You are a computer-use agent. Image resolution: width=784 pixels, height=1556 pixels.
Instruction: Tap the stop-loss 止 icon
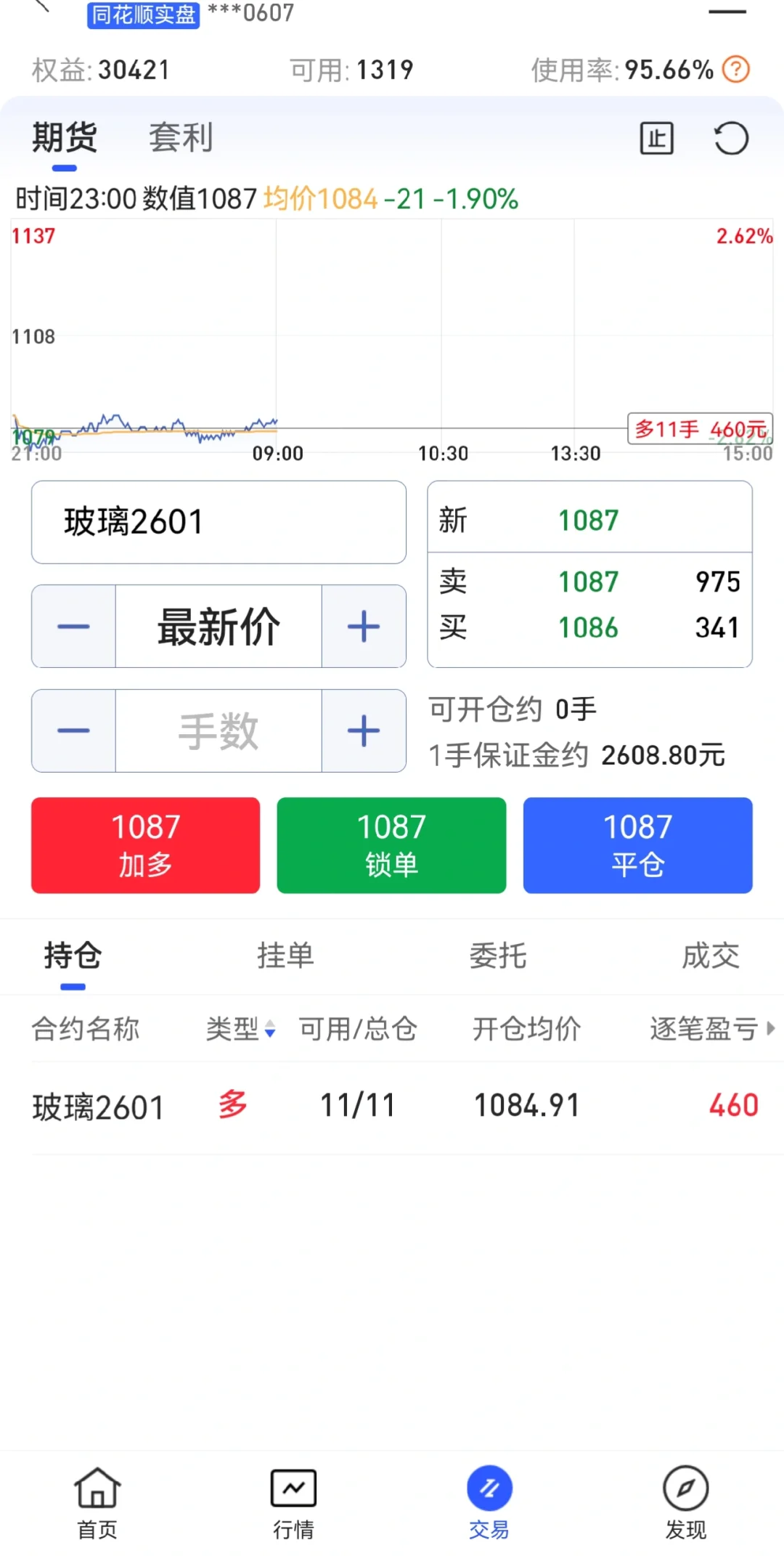click(x=656, y=138)
